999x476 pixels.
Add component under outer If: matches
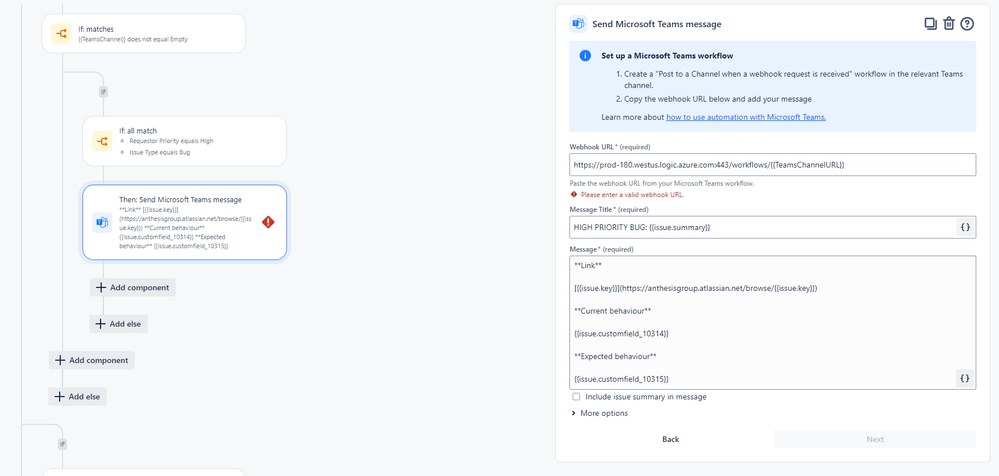pos(92,360)
